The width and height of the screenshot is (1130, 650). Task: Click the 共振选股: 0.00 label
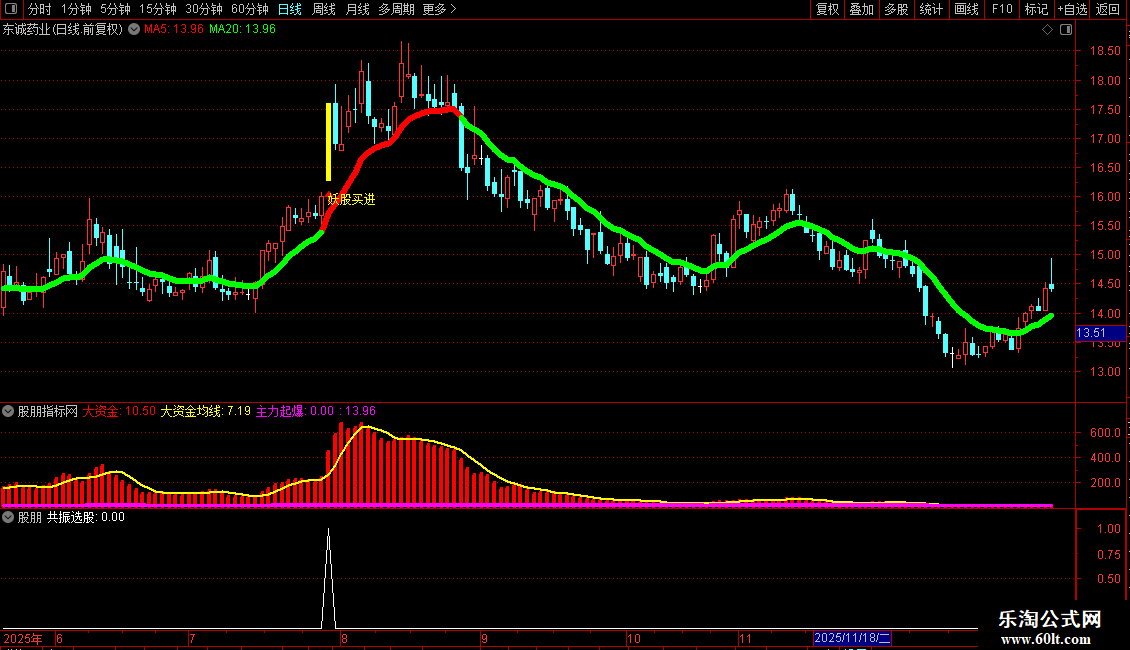point(86,517)
